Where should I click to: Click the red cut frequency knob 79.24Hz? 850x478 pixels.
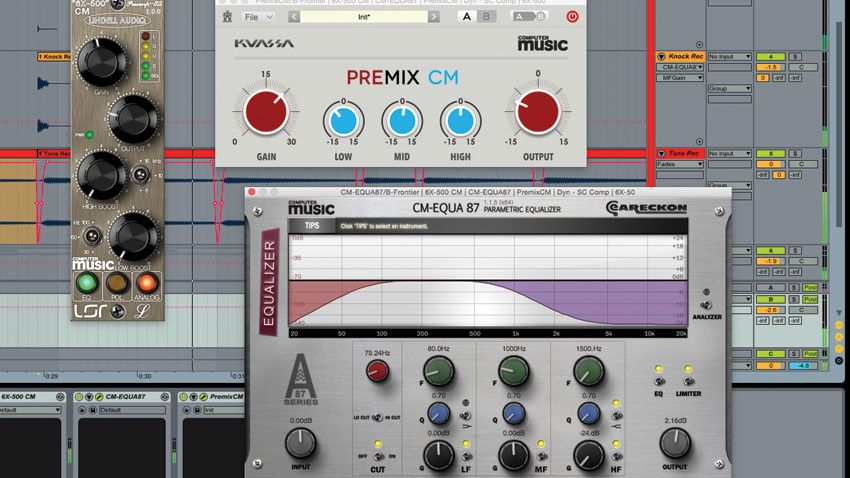coord(377,371)
